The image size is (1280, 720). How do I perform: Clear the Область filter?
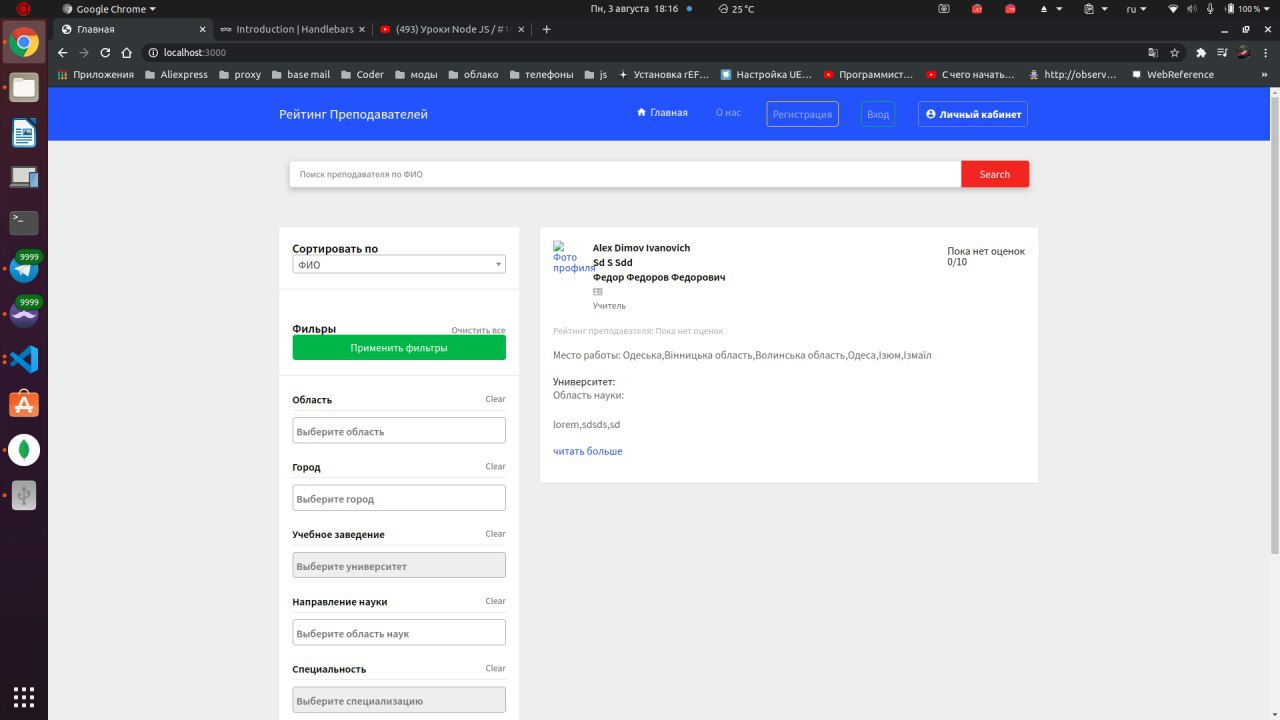(x=495, y=399)
